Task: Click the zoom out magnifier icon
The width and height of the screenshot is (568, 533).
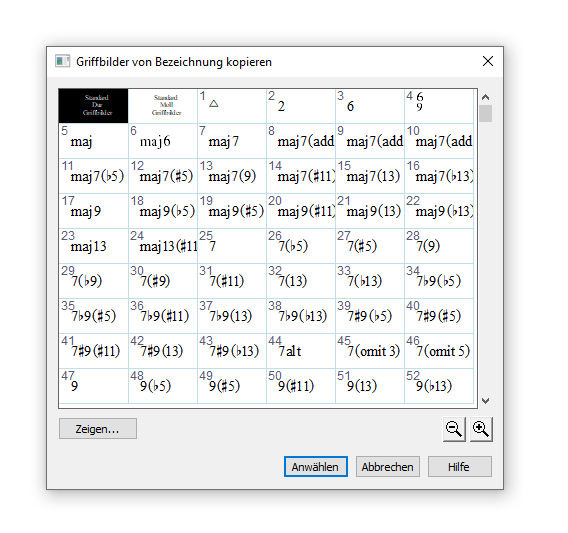Action: pyautogui.click(x=454, y=429)
